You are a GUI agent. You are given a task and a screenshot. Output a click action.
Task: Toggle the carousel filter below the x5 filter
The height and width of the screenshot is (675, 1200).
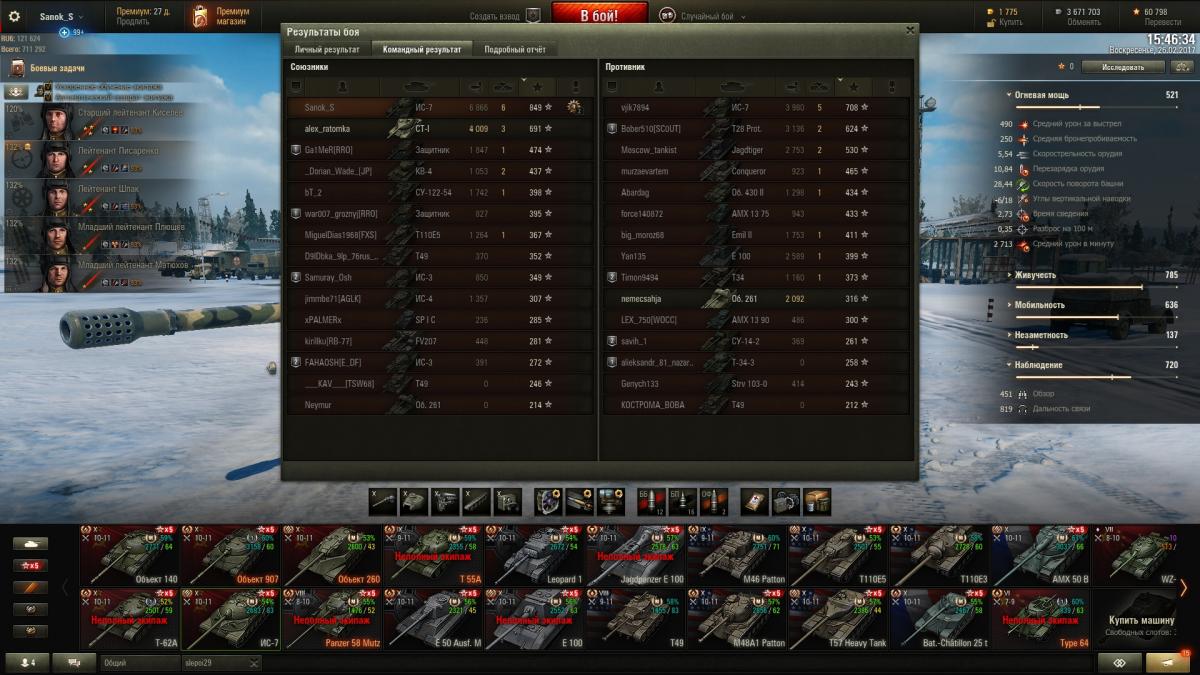tap(30, 587)
